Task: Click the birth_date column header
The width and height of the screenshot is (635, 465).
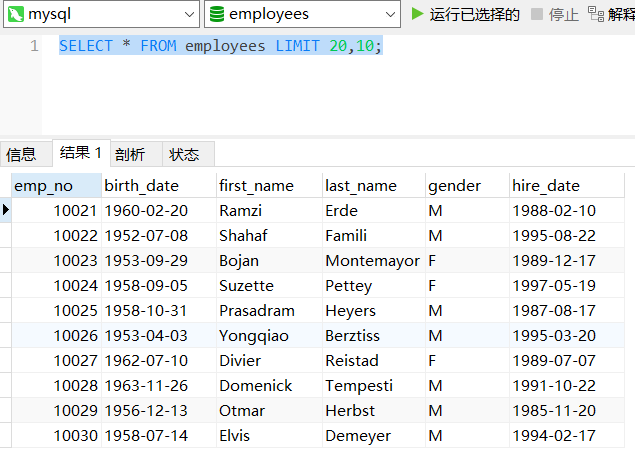Action: tap(159, 186)
